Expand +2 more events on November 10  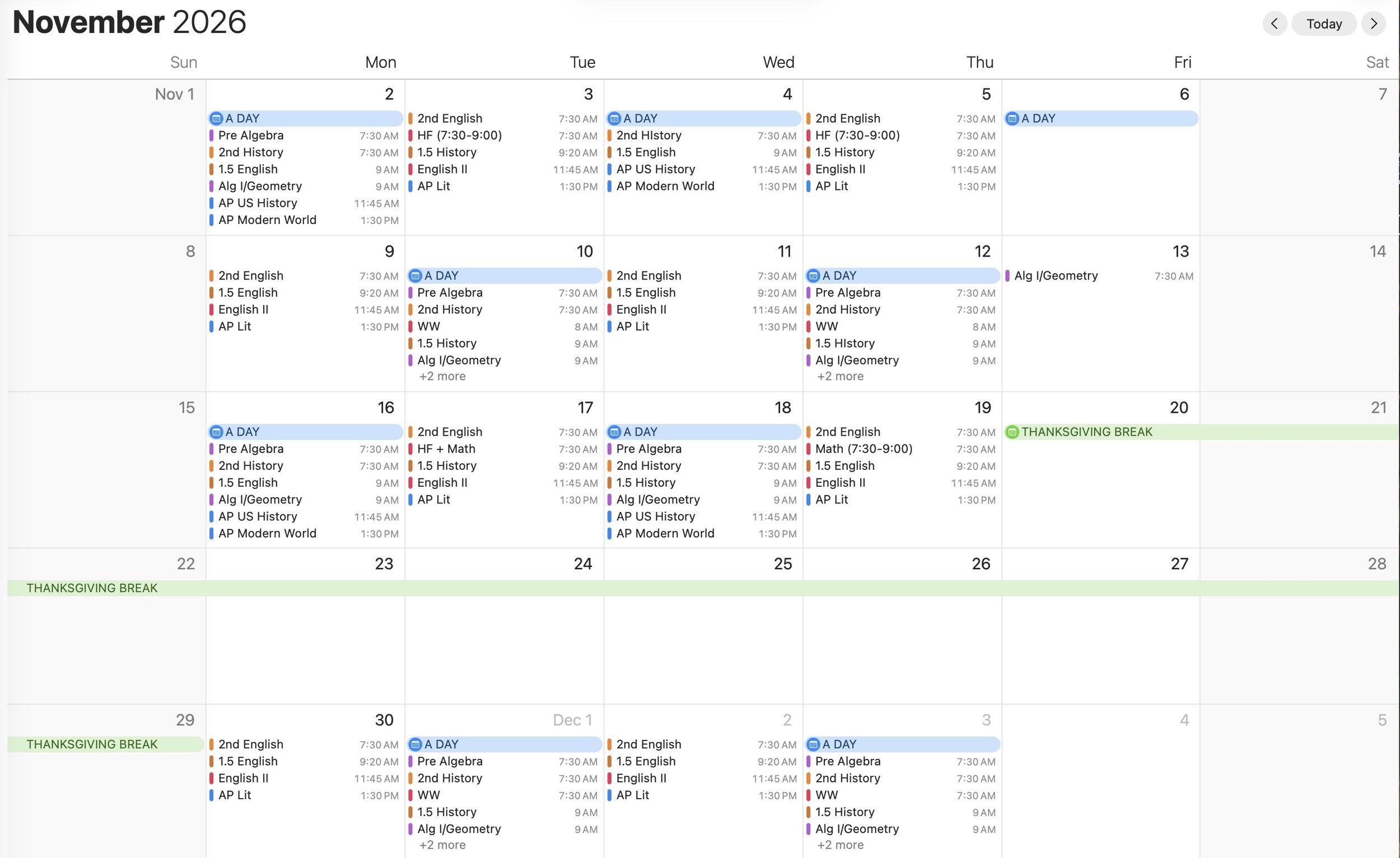tap(442, 376)
